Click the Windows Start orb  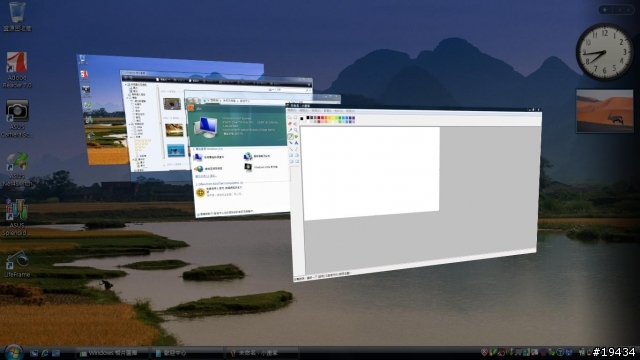tap(13, 352)
